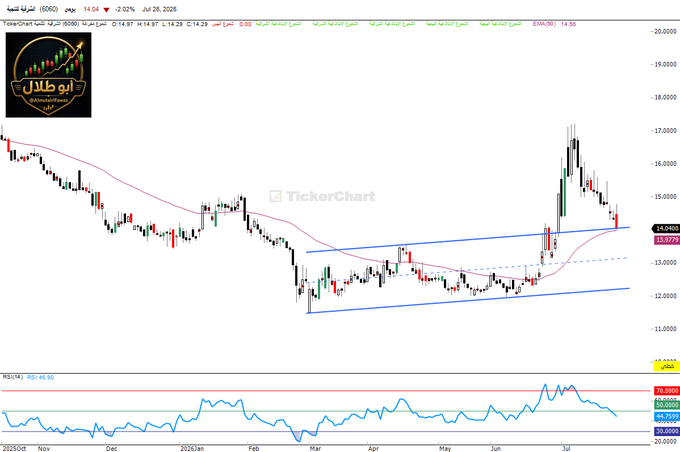Click the red 70.0000 RSI level tag
This screenshot has height=452, width=680.
[x=667, y=391]
